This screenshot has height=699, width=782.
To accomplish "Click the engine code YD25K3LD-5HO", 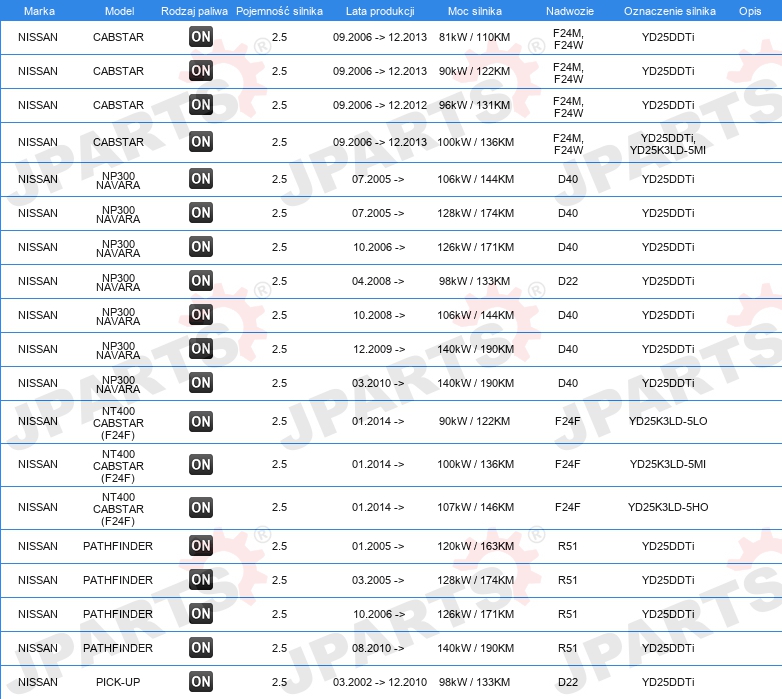I will pos(668,507).
